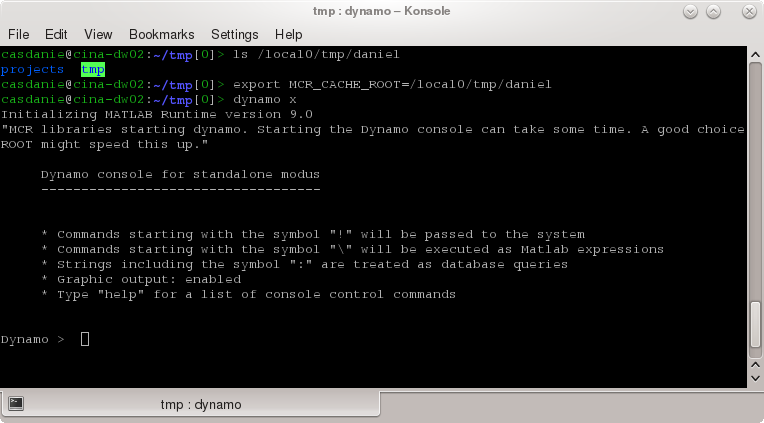This screenshot has height=423, width=764.
Task: Minimize the Konsole window
Action: (690, 12)
